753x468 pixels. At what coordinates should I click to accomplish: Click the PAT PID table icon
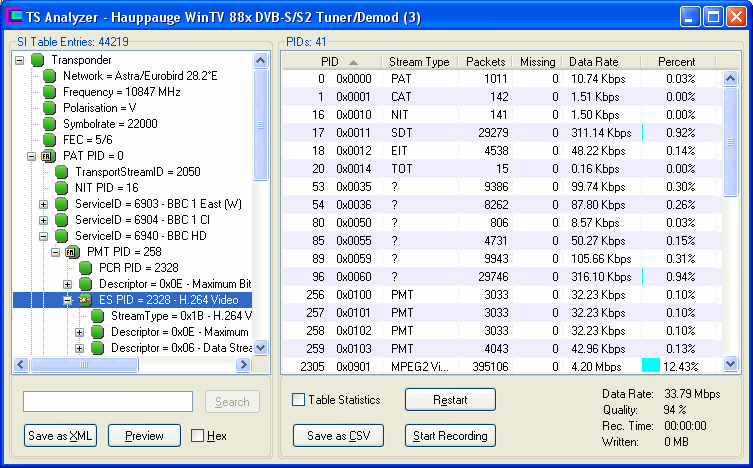pos(46,156)
